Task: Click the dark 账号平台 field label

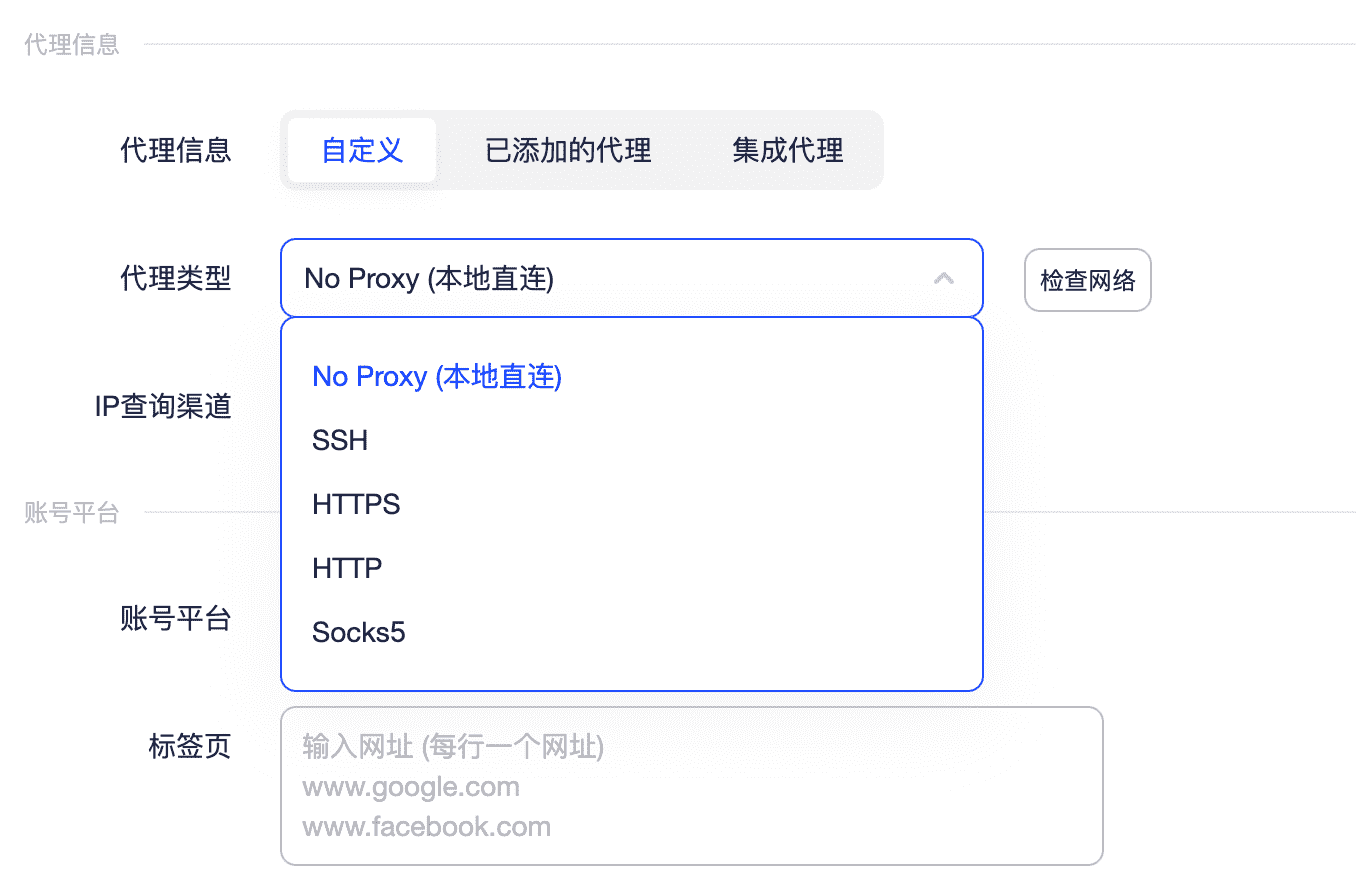Action: tap(176, 618)
